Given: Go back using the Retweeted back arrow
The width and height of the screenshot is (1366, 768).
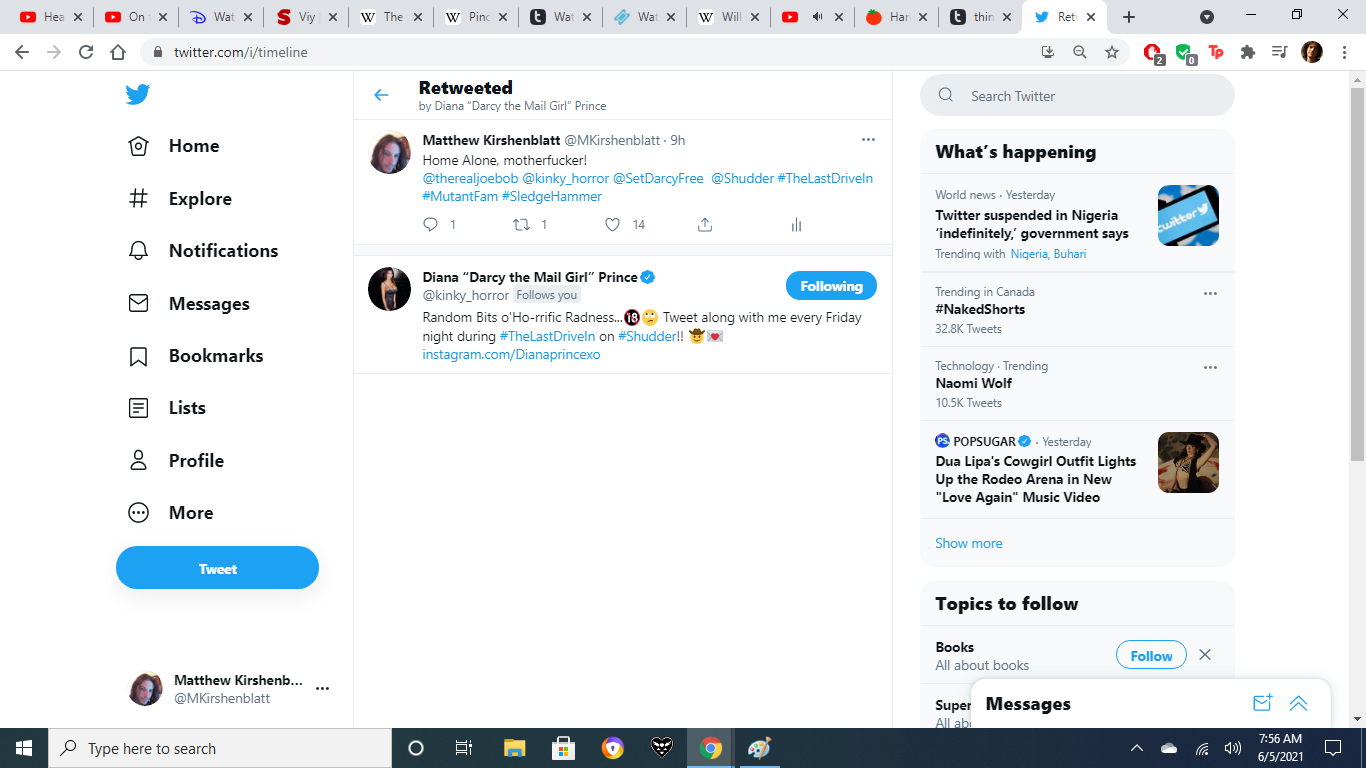Looking at the screenshot, I should (381, 95).
